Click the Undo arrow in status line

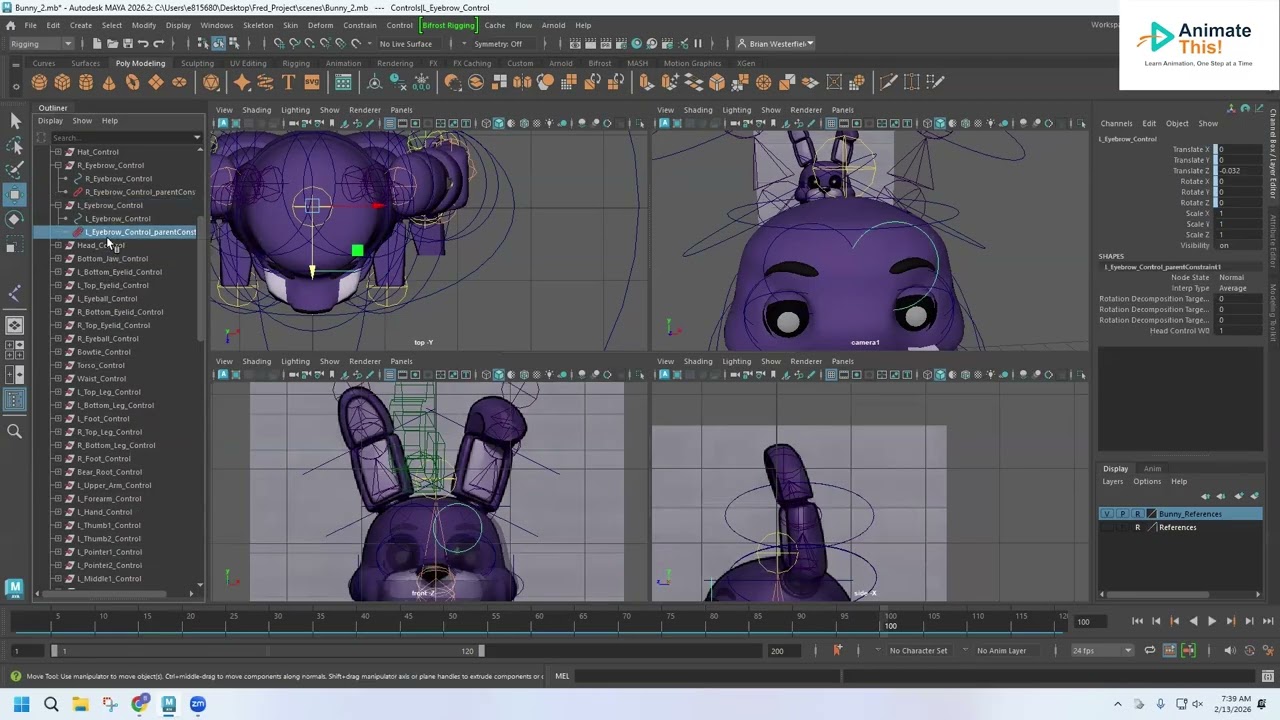143,43
